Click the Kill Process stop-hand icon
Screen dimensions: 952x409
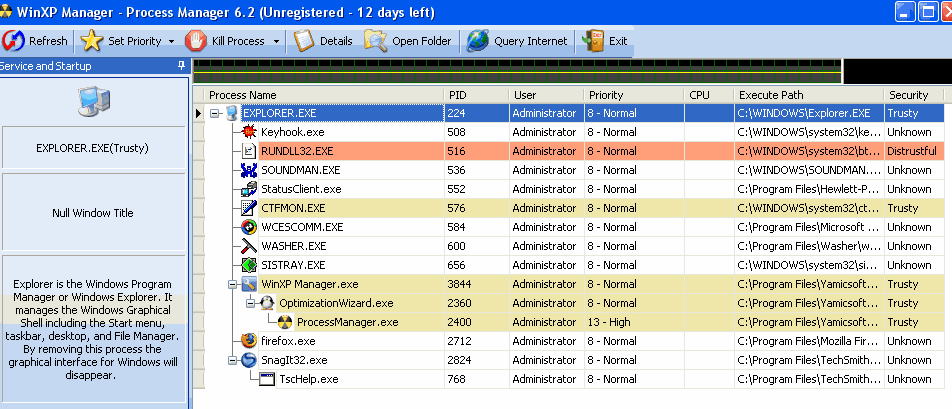click(196, 41)
